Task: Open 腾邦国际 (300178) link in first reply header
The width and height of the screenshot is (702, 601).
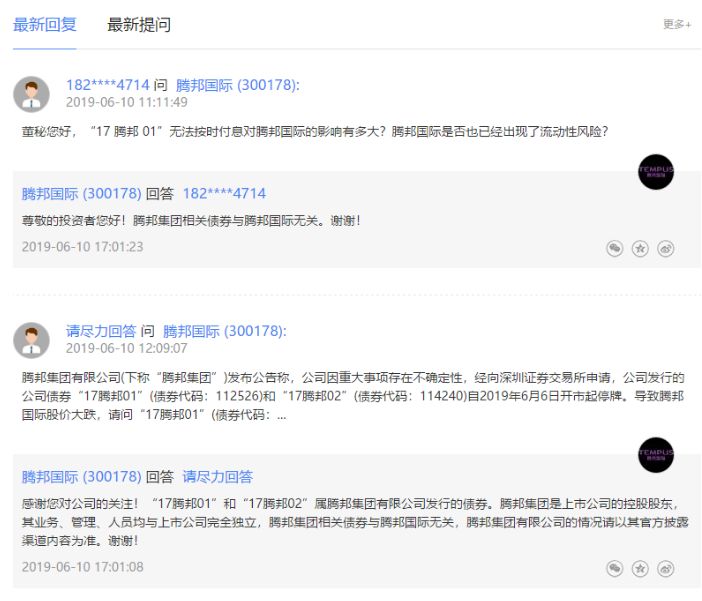Action: pyautogui.click(x=81, y=193)
